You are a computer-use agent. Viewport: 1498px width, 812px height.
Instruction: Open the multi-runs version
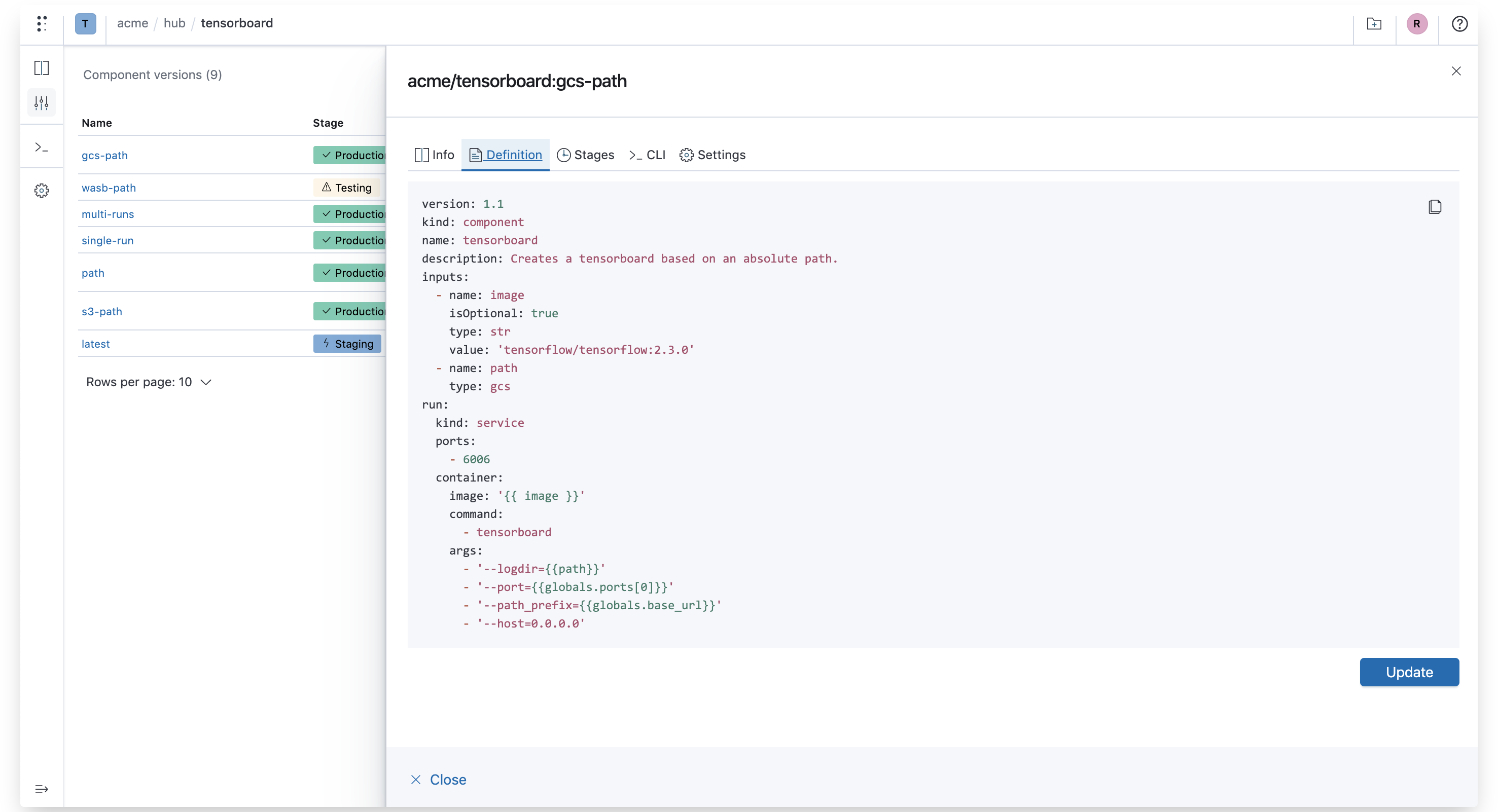tap(108, 214)
